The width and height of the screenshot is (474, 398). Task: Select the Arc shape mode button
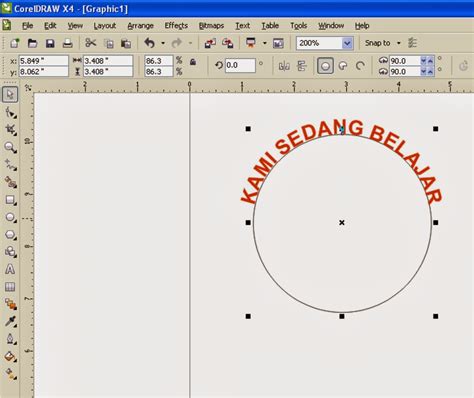[x=360, y=66]
